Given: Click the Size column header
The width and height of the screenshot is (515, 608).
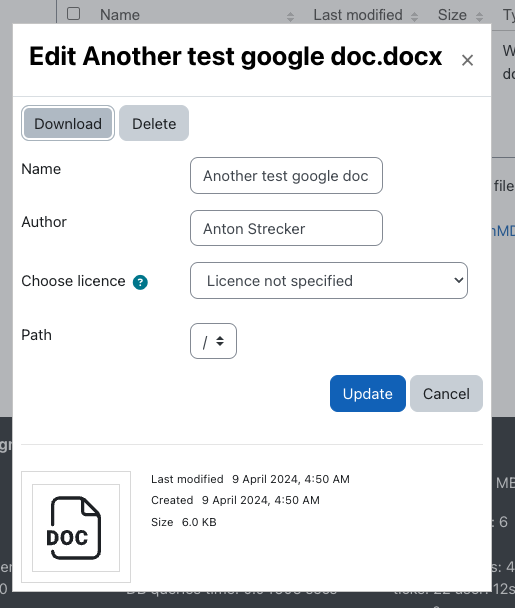Looking at the screenshot, I should (452, 15).
